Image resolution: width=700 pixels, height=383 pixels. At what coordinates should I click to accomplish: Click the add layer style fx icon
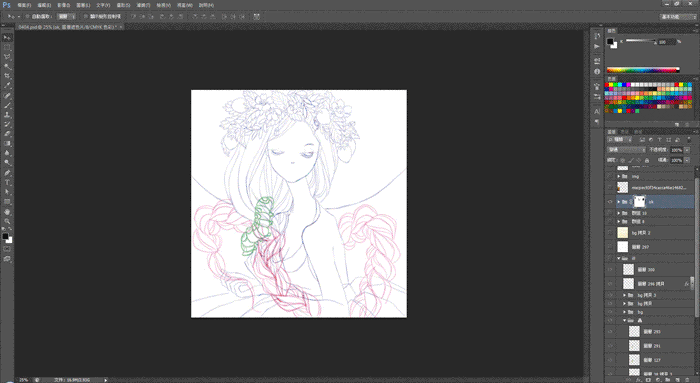pyautogui.click(x=638, y=380)
